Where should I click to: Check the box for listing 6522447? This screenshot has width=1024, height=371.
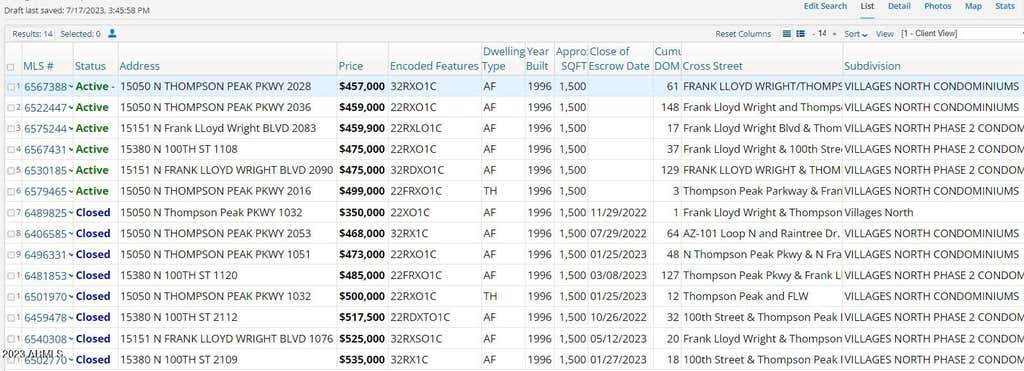10,108
